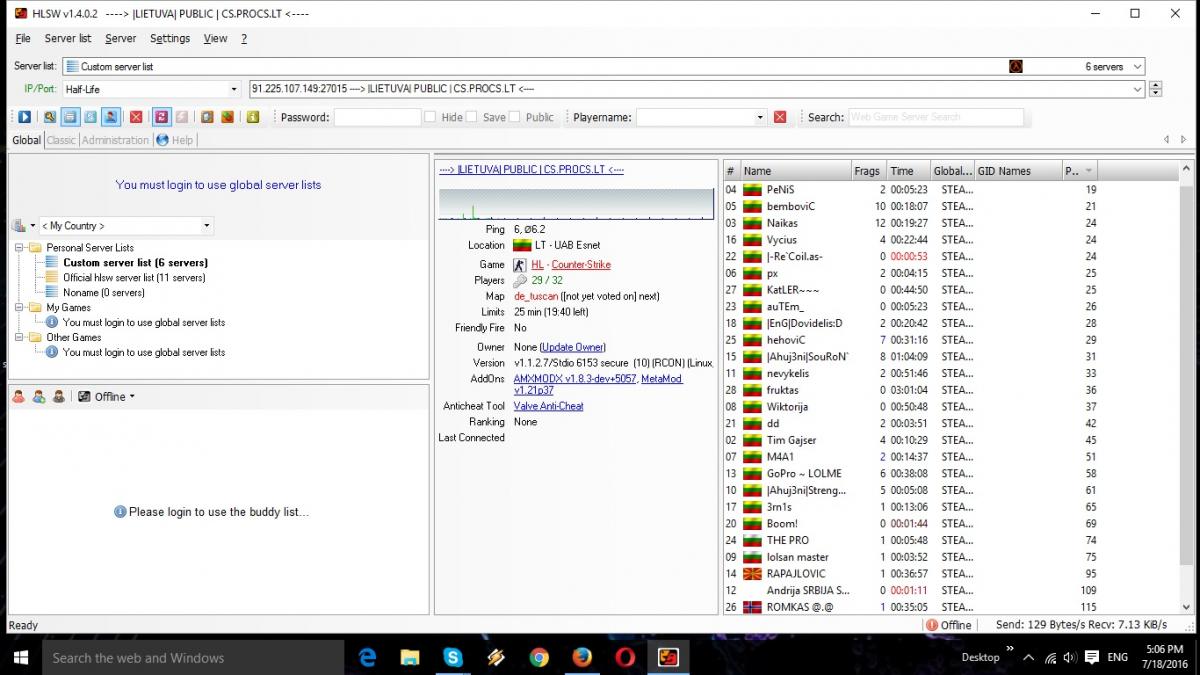Click the red X delete toolbar icon
This screenshot has width=1200, height=675.
coord(136,117)
